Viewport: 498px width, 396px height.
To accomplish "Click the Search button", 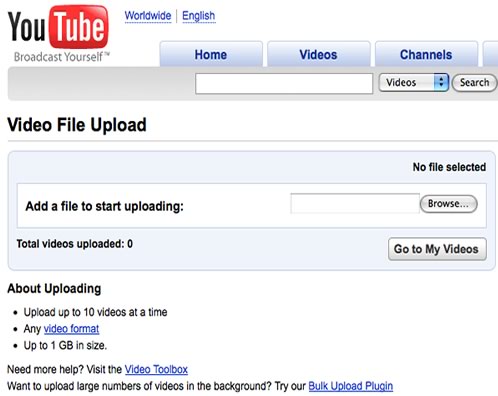I will pos(474,83).
